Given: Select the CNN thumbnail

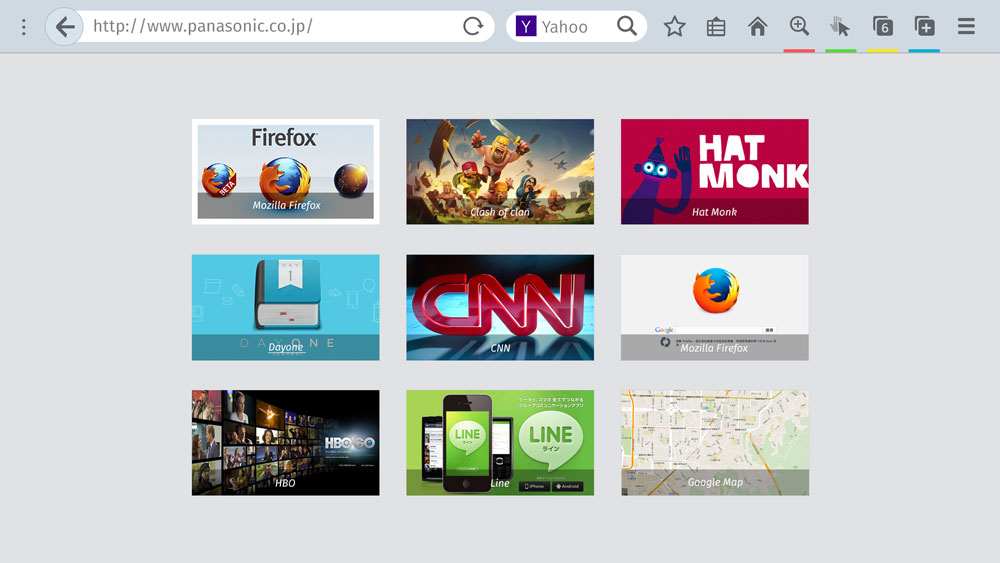Looking at the screenshot, I should [x=500, y=307].
